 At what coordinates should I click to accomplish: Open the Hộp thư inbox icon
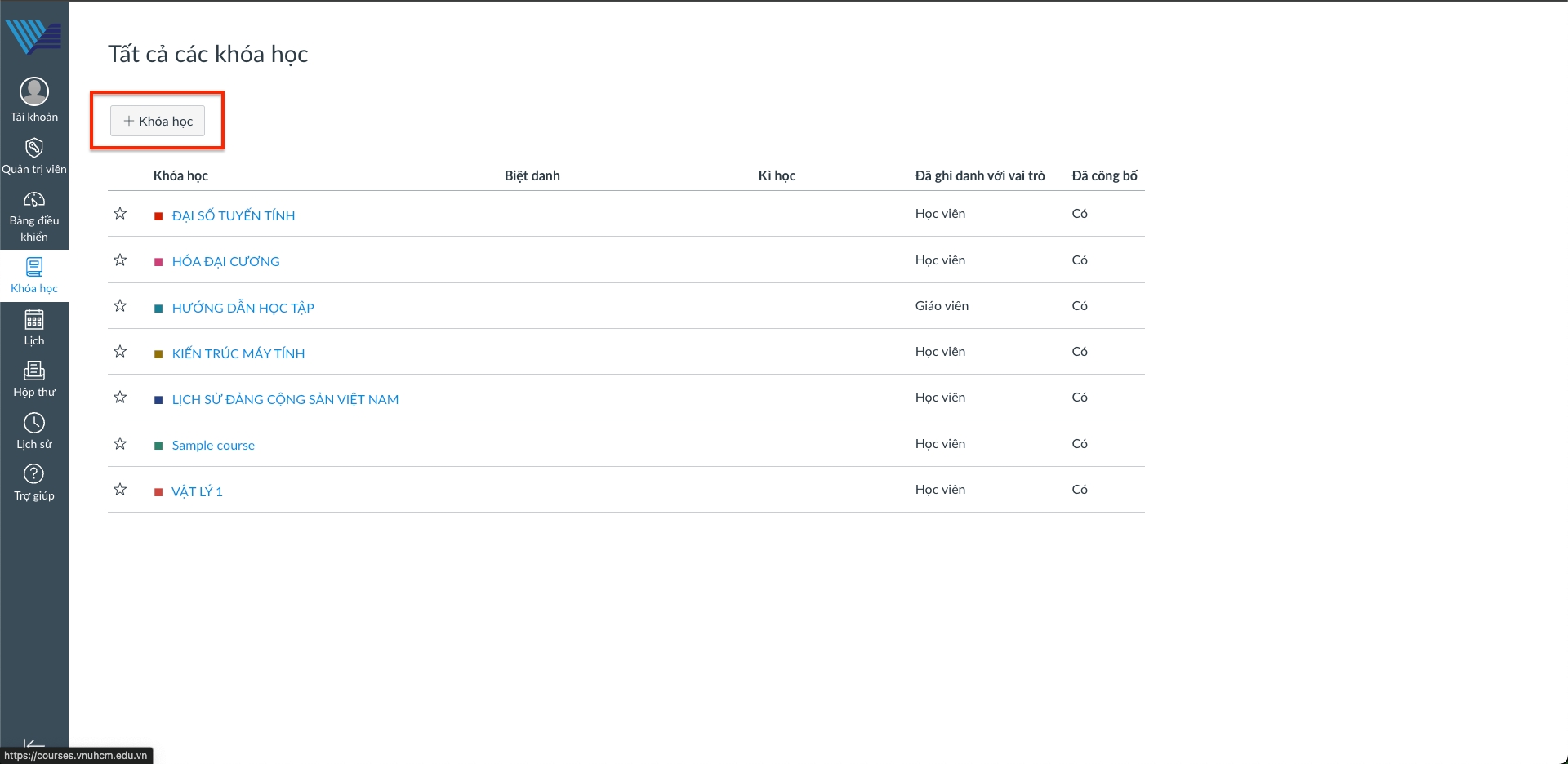point(34,371)
